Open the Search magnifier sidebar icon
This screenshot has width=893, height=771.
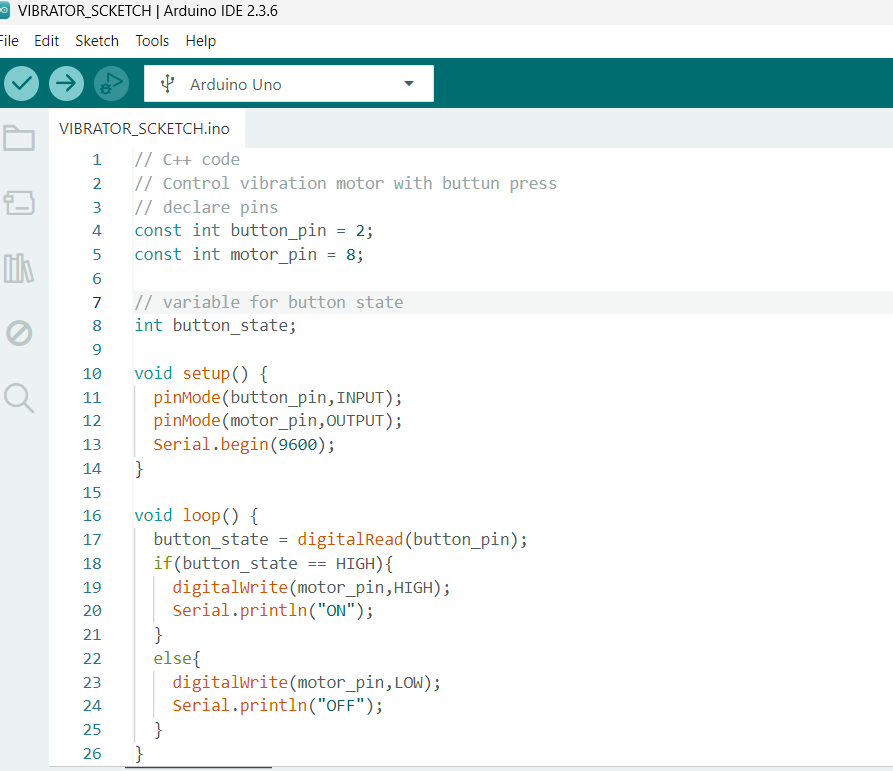(x=19, y=397)
